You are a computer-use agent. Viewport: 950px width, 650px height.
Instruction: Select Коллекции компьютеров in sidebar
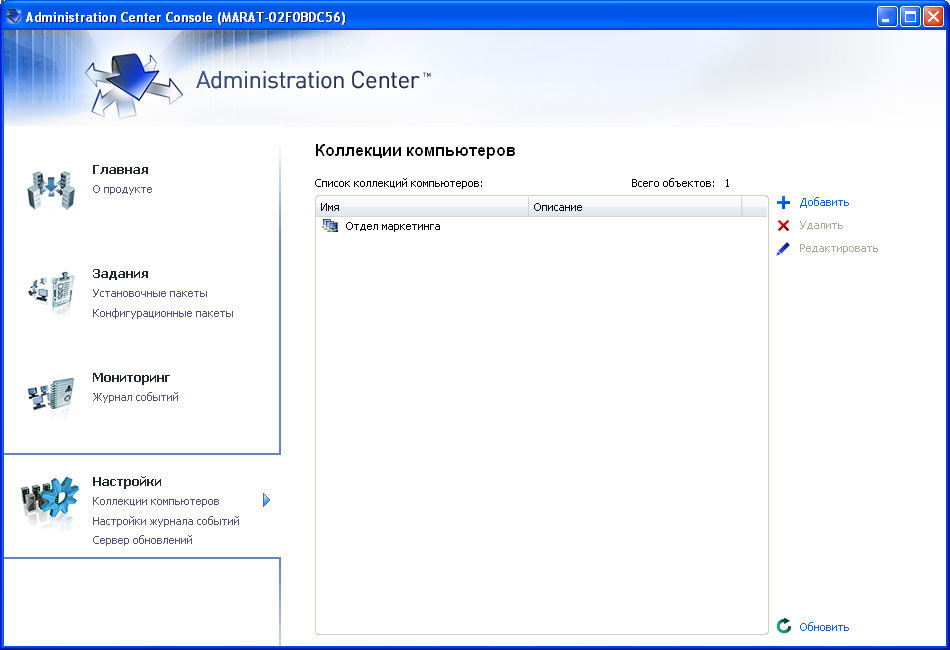(156, 502)
